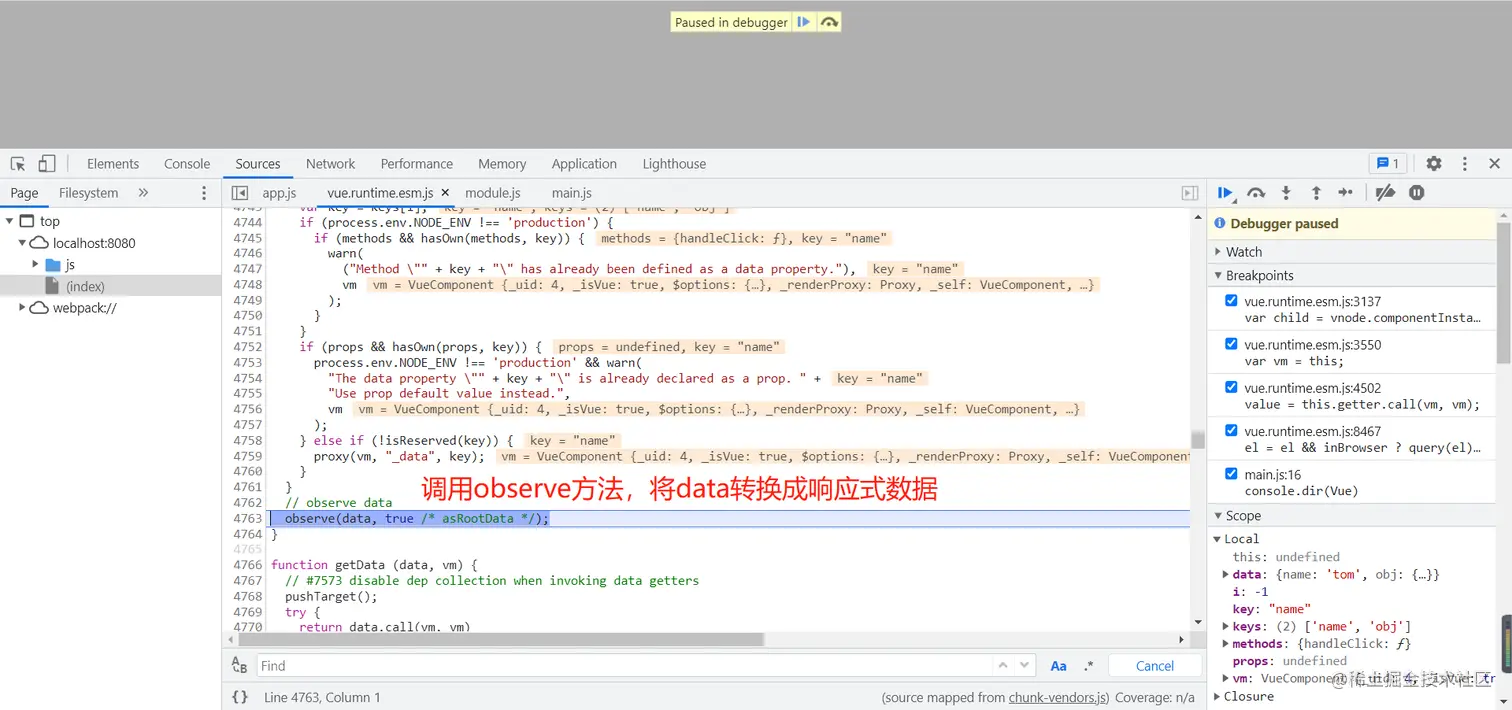Image resolution: width=1512 pixels, height=710 pixels.
Task: Expand the keys array in Scope
Action: pos(1226,627)
